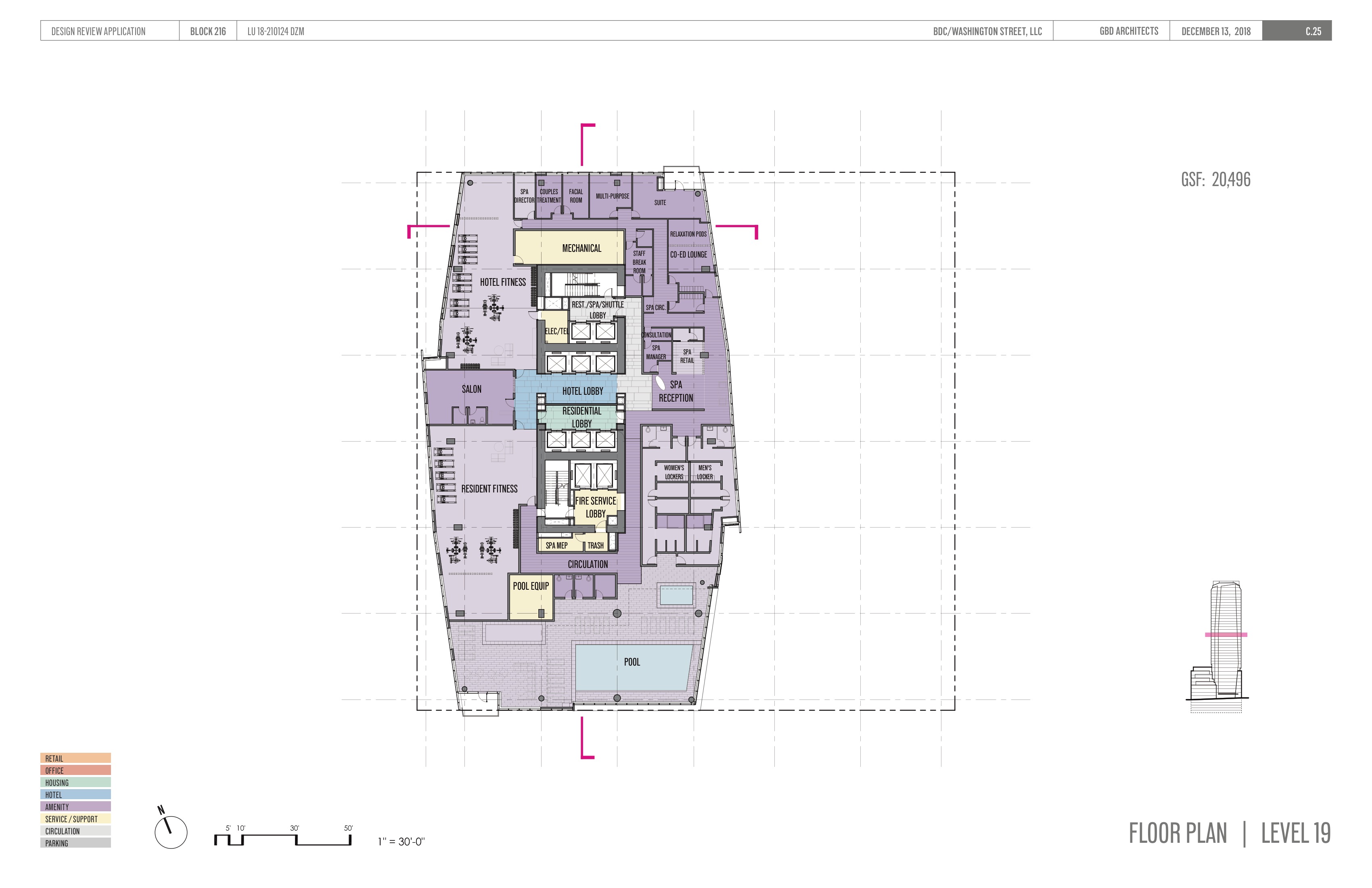Select the RETAIL legend swatch
This screenshot has height=888, width=1372.
coord(75,758)
